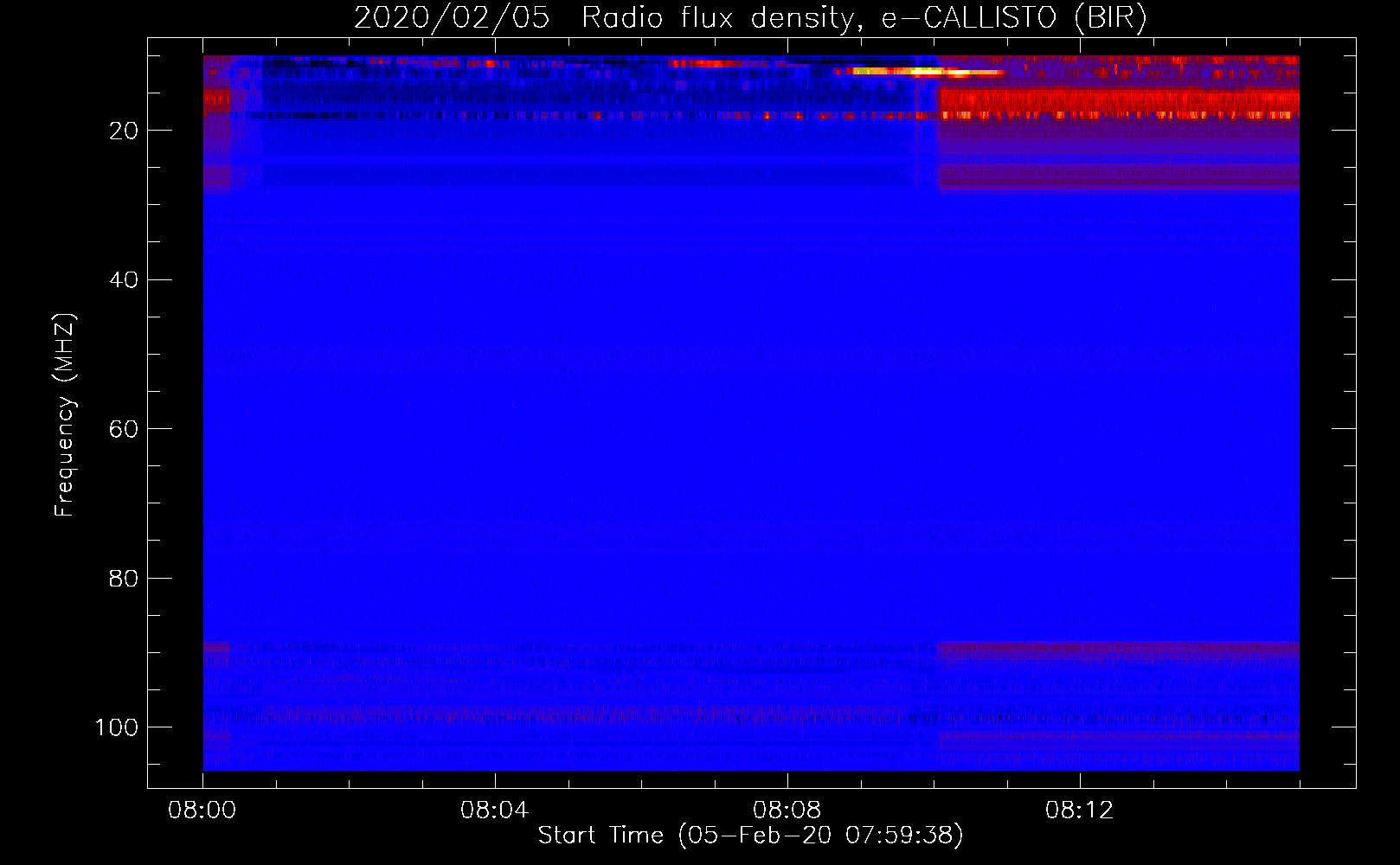The width and height of the screenshot is (1400, 865).
Task: Click the X-axis label 'Start Time (05-Feb-20 07:59:38)'
Action: [x=750, y=836]
